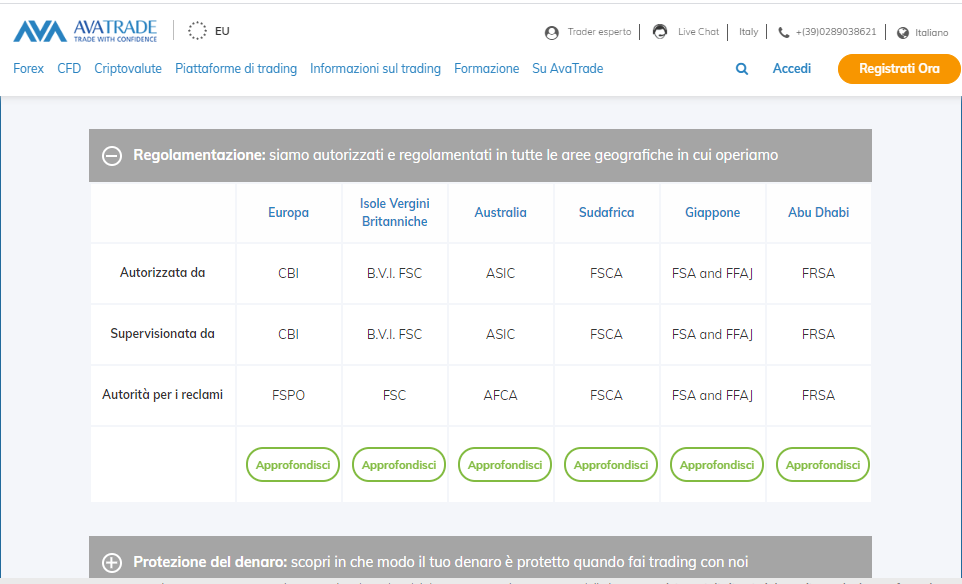Click CBI in Supervisionata da row
Image resolution: width=962 pixels, height=584 pixels.
pyautogui.click(x=288, y=334)
